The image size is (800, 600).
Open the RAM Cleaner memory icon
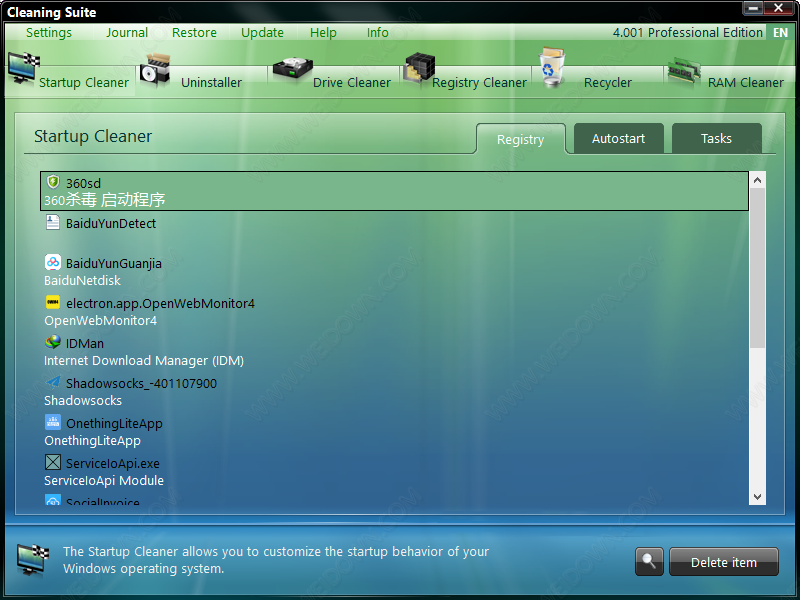point(684,72)
